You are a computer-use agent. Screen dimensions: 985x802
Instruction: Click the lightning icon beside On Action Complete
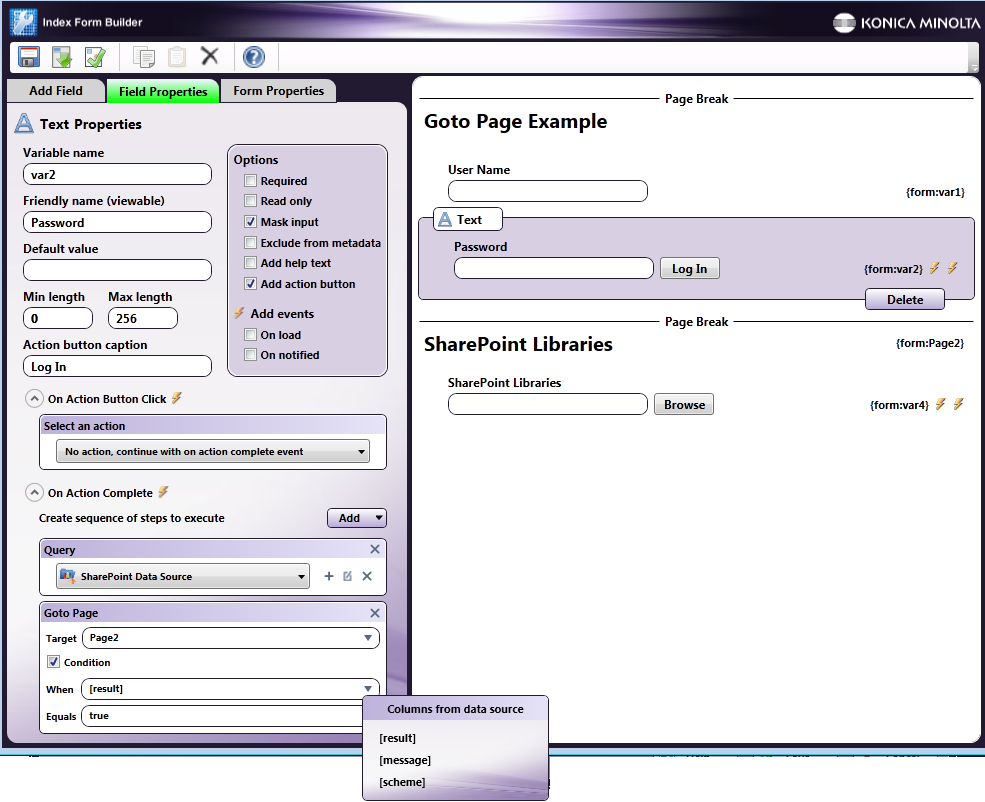coord(163,492)
